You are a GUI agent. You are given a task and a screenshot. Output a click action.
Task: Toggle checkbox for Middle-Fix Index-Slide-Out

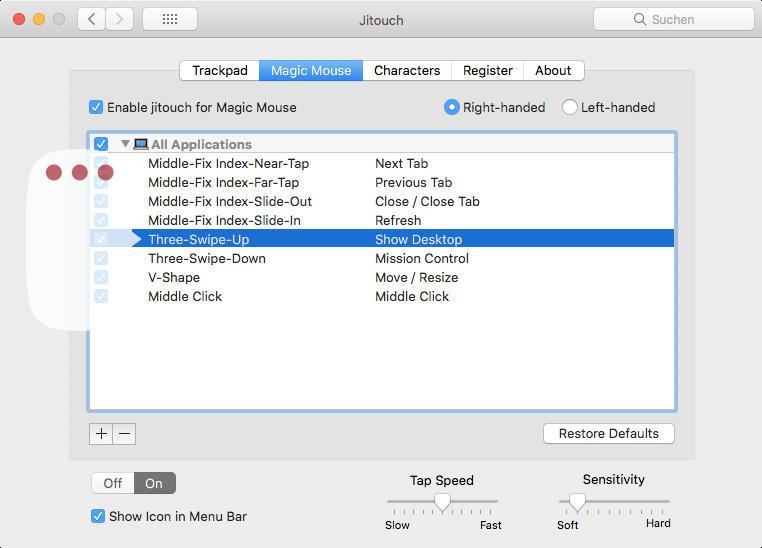coord(101,201)
